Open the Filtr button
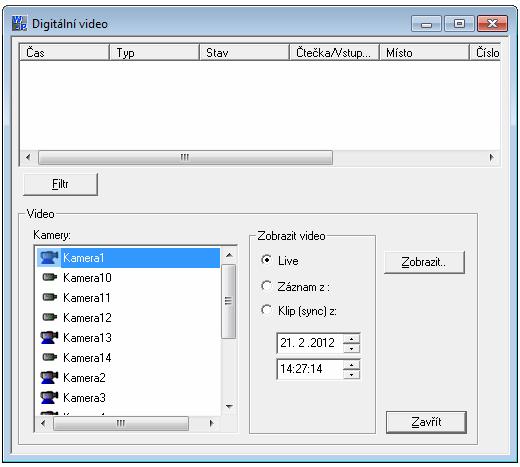The image size is (520, 467). click(60, 184)
